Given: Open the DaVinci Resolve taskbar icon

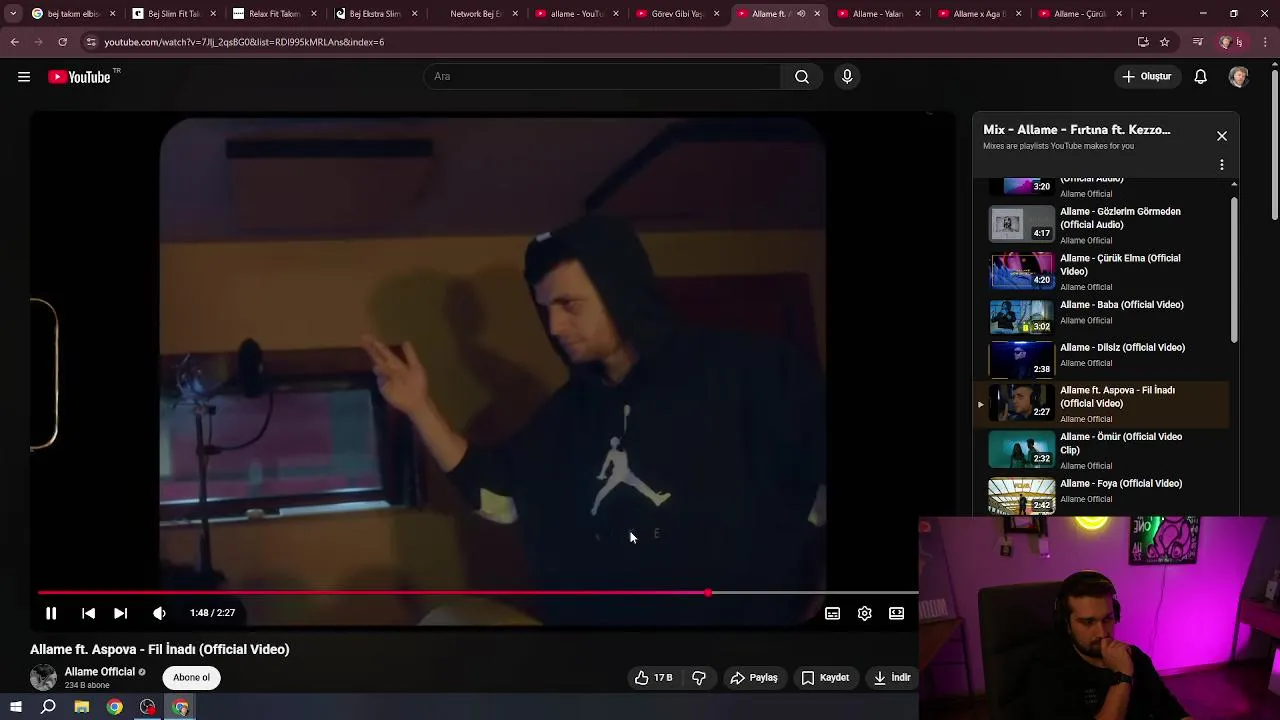Looking at the screenshot, I should [148, 707].
